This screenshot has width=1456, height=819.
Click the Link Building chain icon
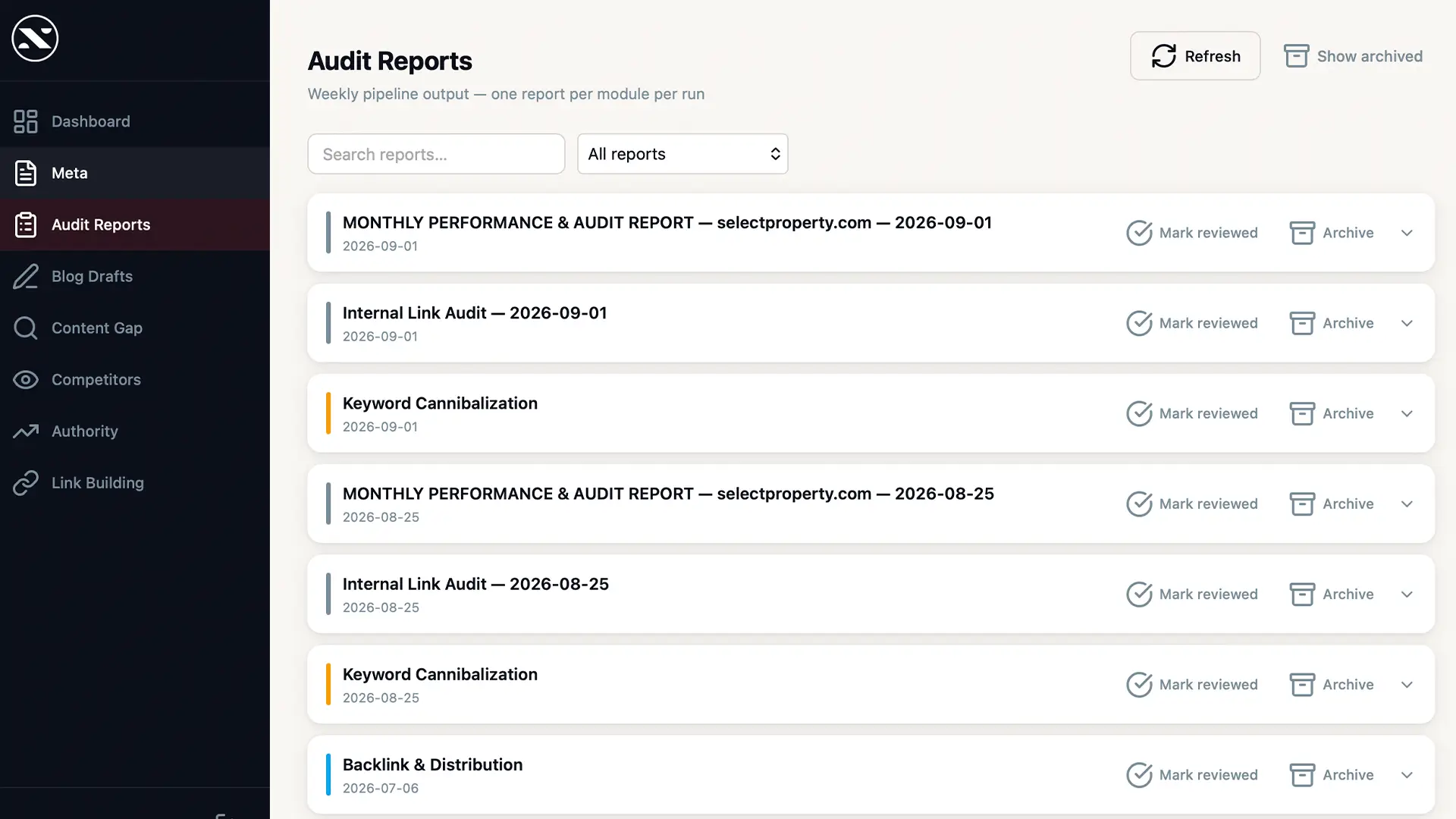click(x=26, y=482)
